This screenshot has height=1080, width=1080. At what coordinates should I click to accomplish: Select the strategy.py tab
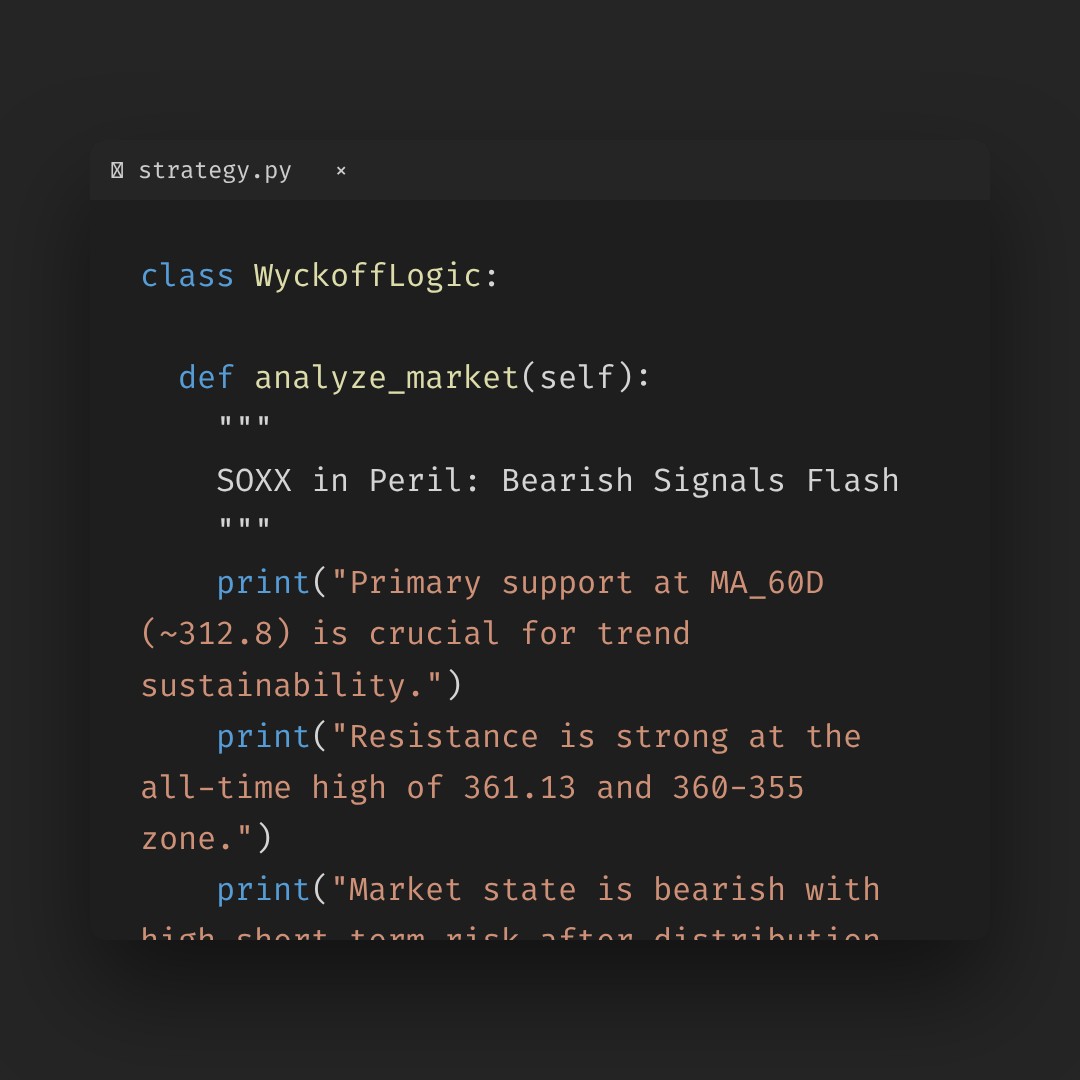(214, 171)
